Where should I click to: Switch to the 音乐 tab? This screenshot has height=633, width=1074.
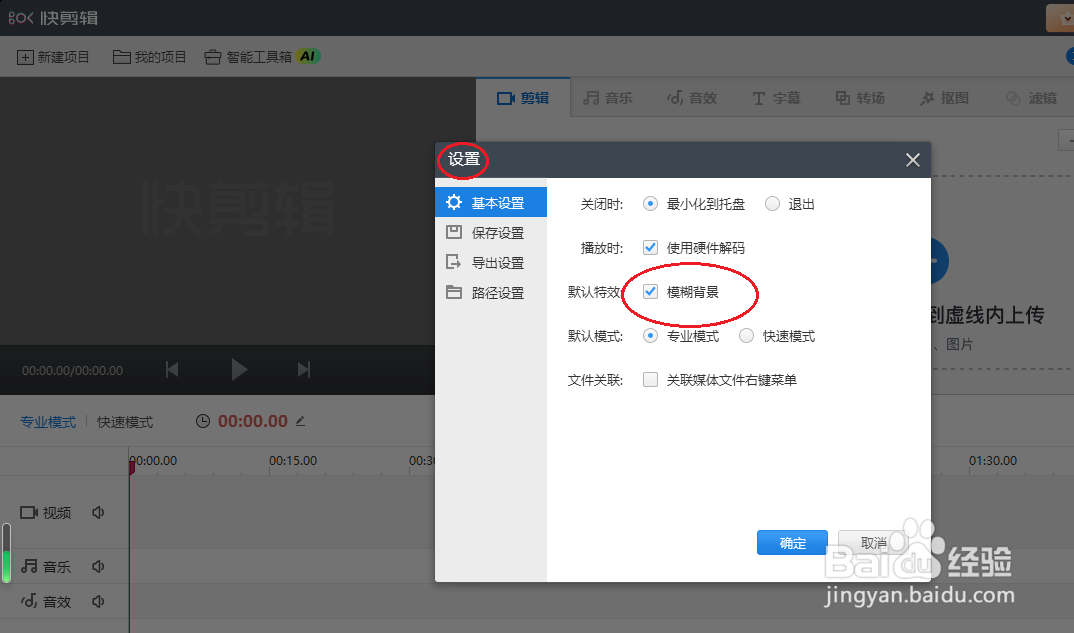tap(608, 98)
